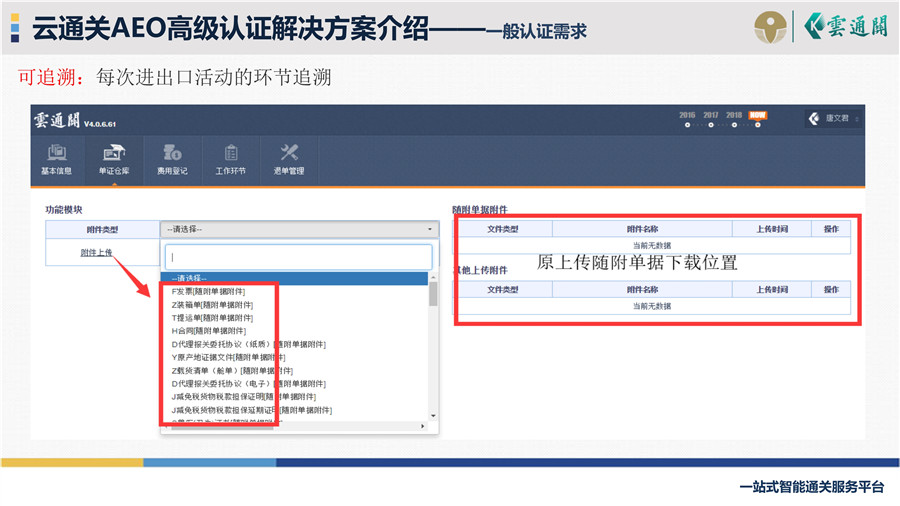Choose the highlighted --请选择-- list option
Image resolution: width=900 pixels, height=506 pixels.
[x=294, y=278]
